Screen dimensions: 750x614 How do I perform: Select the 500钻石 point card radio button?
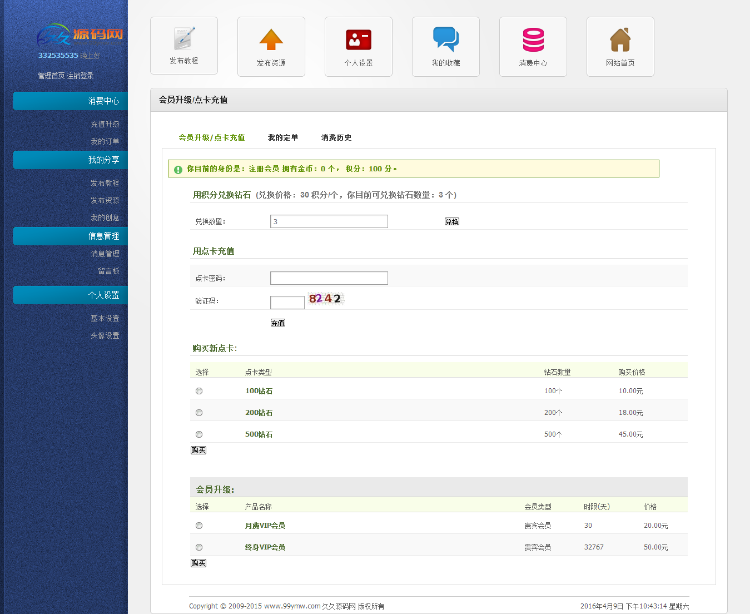tap(199, 434)
